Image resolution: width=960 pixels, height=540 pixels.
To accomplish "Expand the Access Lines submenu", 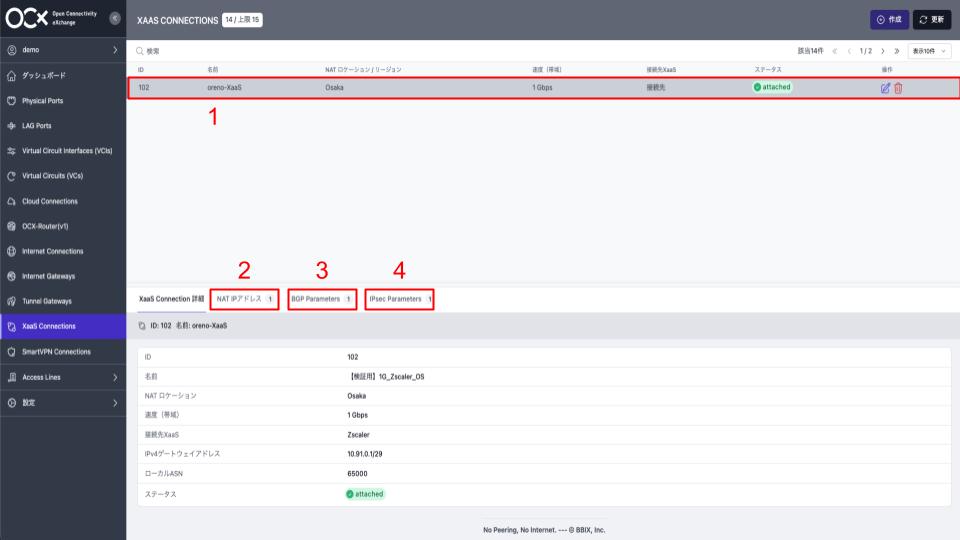I will 62,377.
